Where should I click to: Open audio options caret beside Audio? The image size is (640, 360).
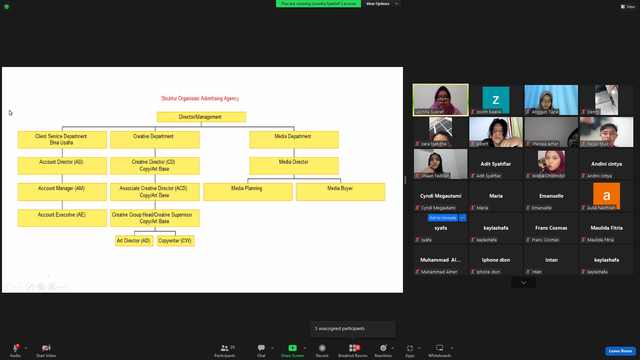[x=26, y=348]
